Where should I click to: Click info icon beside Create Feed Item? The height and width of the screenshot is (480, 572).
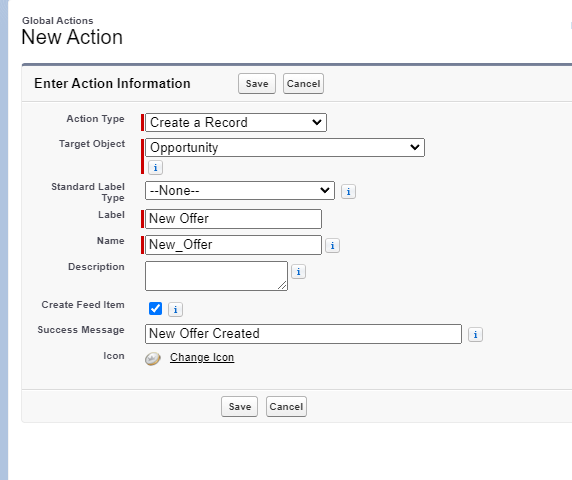pyautogui.click(x=175, y=310)
